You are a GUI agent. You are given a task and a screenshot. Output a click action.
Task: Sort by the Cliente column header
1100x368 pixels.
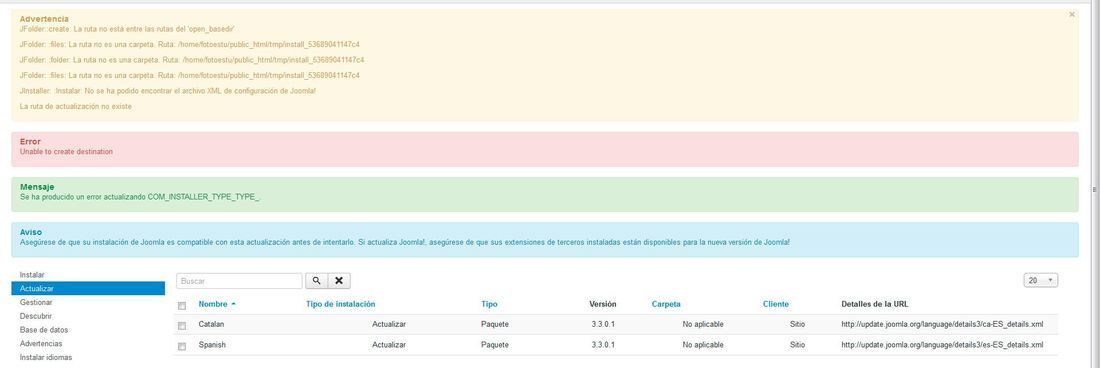775,304
